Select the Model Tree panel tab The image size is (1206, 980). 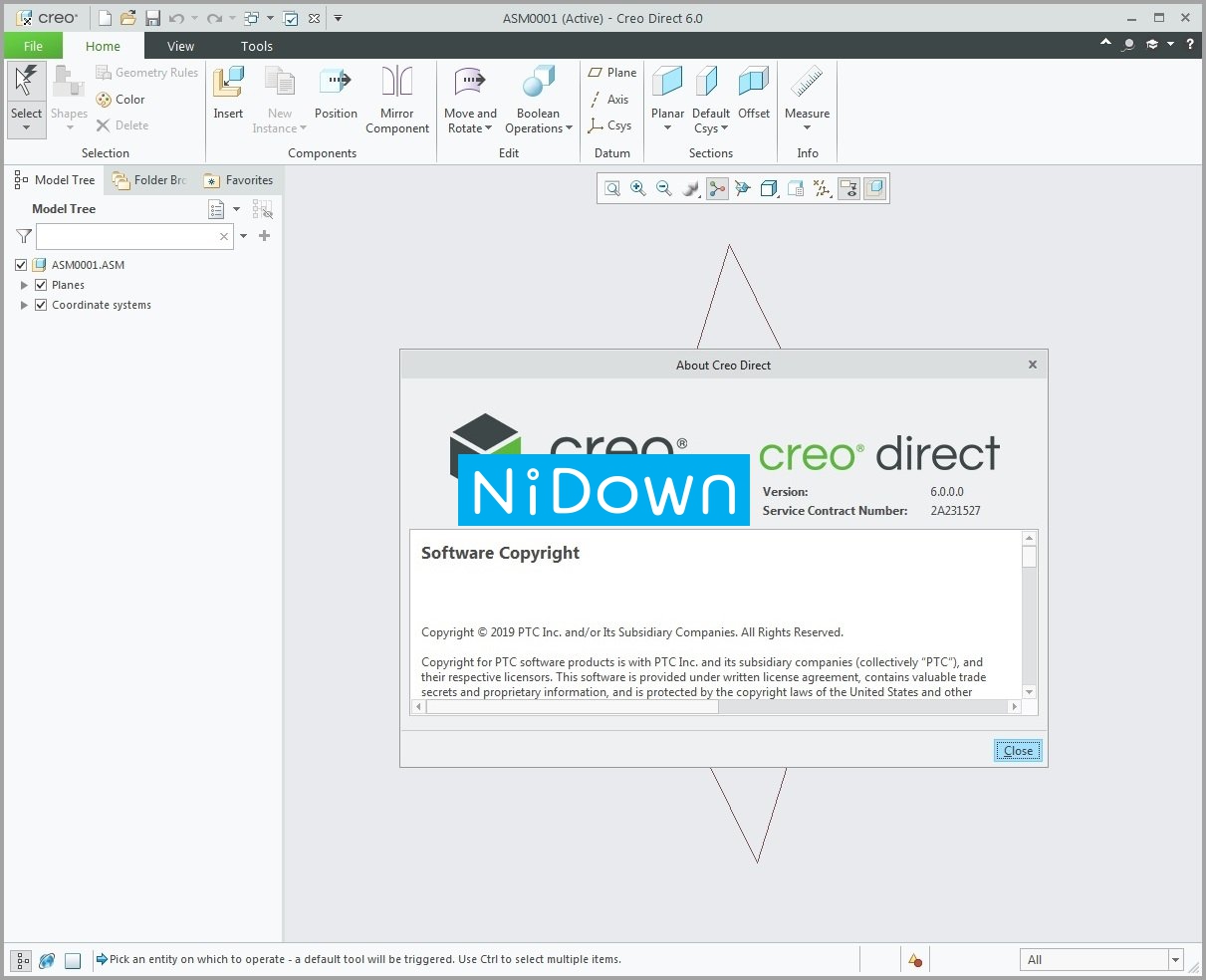click(x=55, y=180)
